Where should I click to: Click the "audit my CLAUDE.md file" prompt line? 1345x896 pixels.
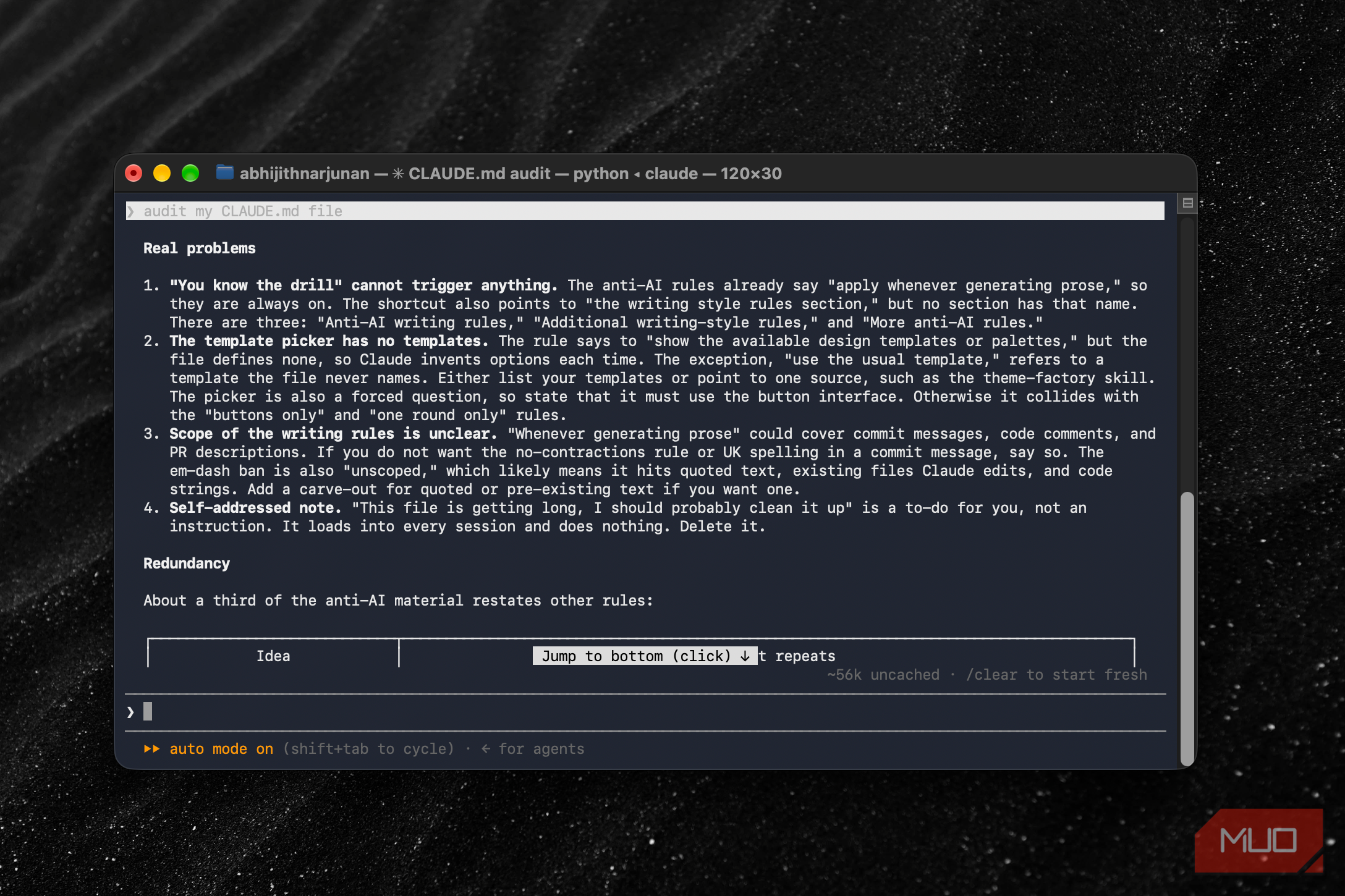coord(645,211)
